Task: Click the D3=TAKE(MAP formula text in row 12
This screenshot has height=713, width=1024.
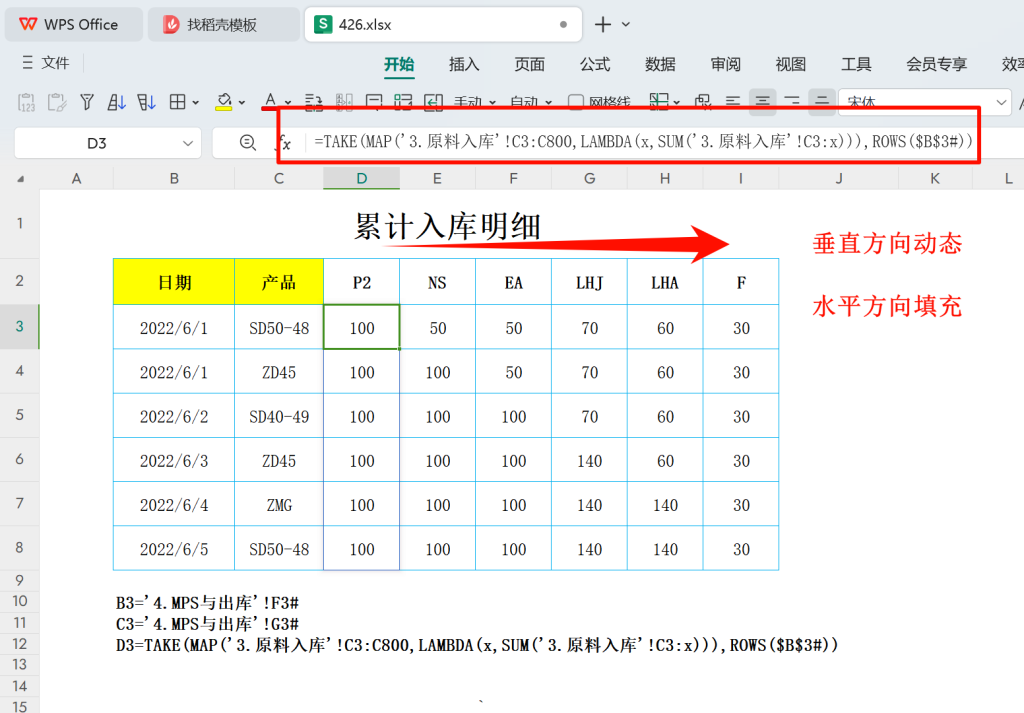Action: (x=477, y=645)
